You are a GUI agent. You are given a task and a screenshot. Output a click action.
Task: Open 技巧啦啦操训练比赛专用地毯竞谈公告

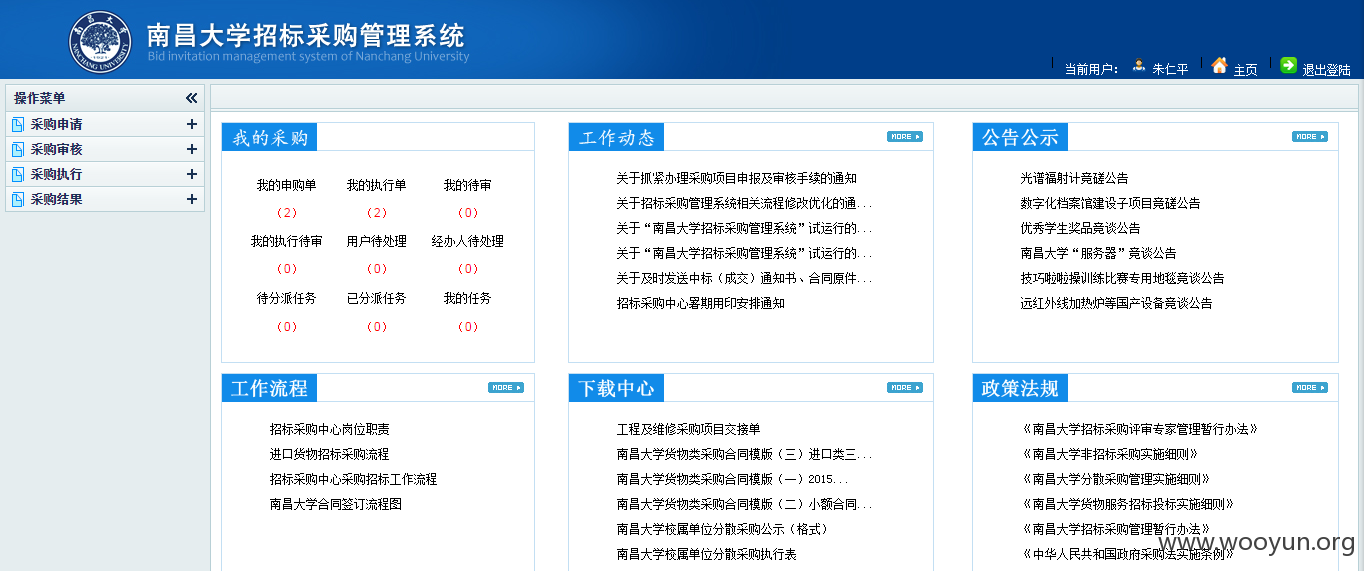(x=1122, y=278)
